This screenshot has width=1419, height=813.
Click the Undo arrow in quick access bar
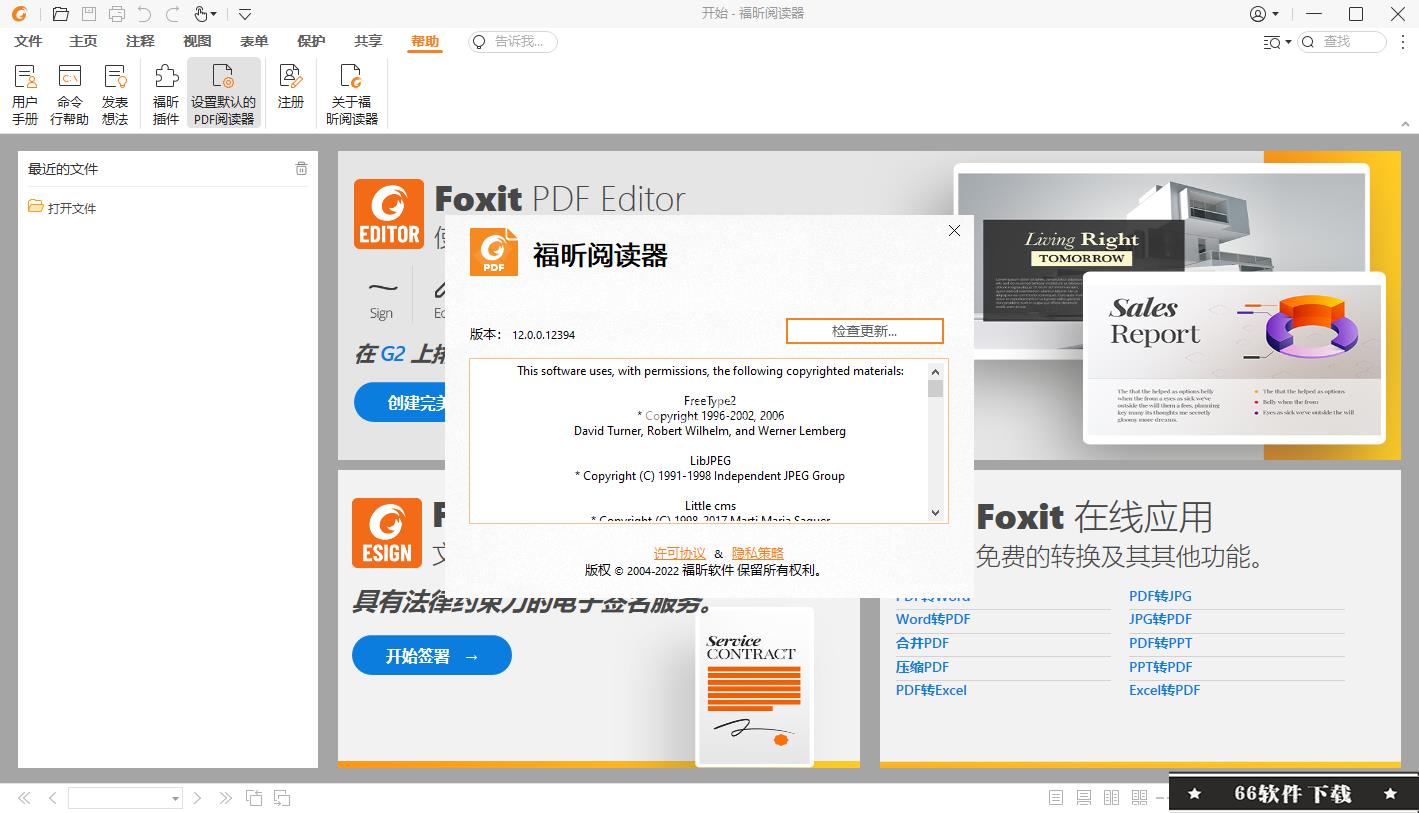(145, 14)
